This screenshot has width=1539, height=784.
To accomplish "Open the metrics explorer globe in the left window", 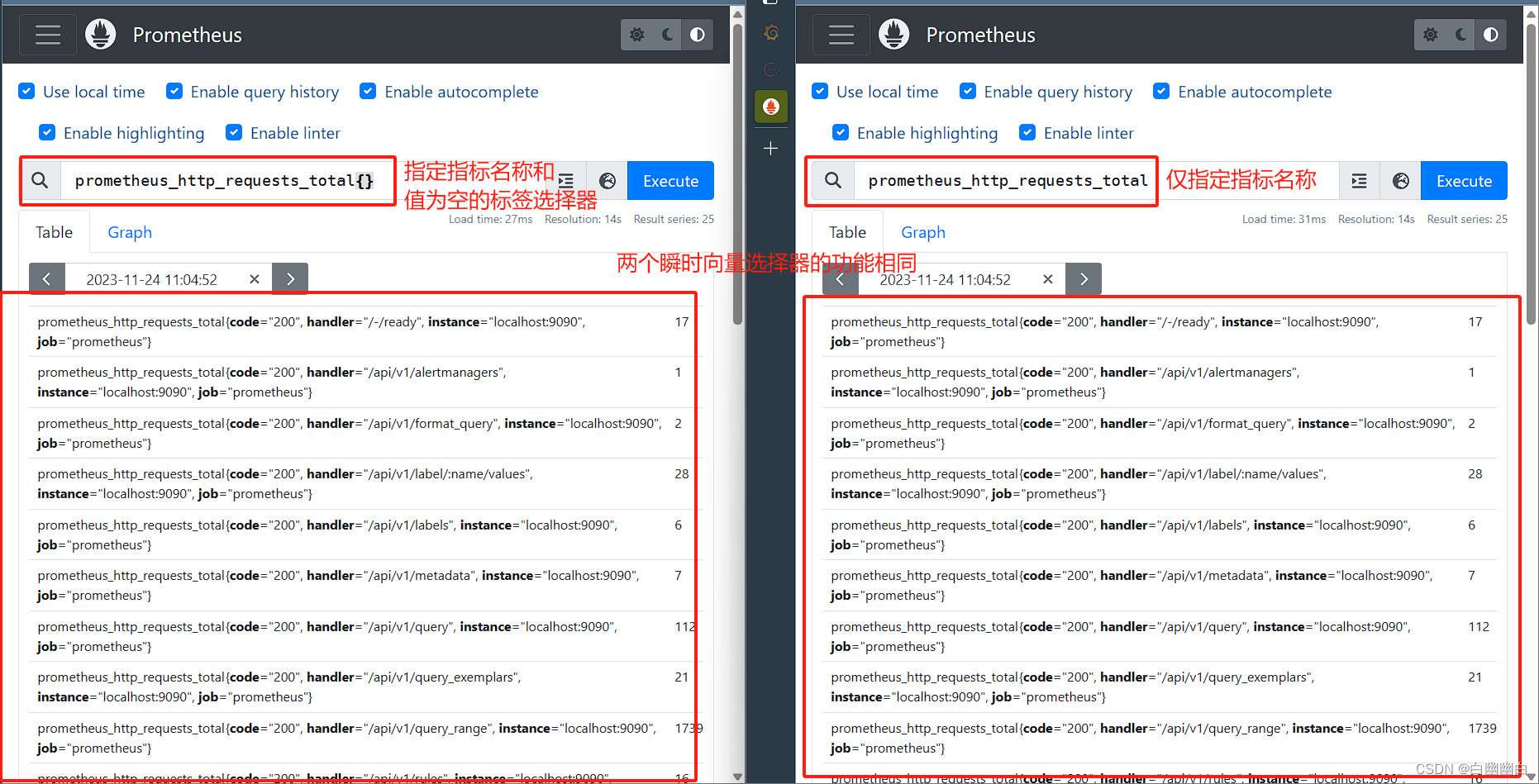I will click(x=607, y=181).
